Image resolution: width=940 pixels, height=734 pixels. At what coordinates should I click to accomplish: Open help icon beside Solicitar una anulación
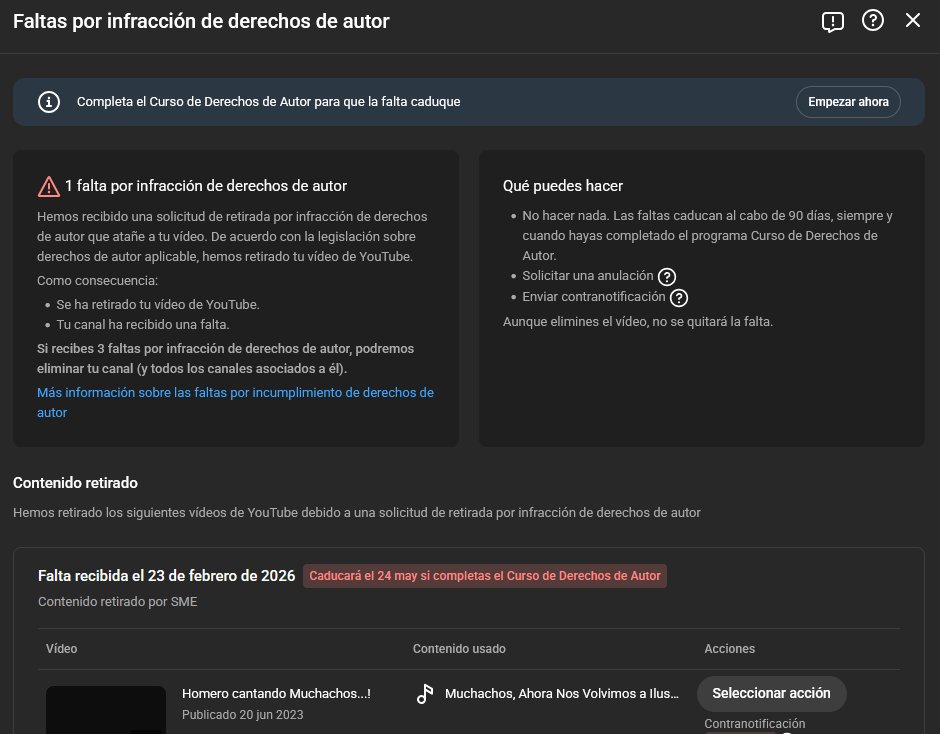tap(667, 276)
